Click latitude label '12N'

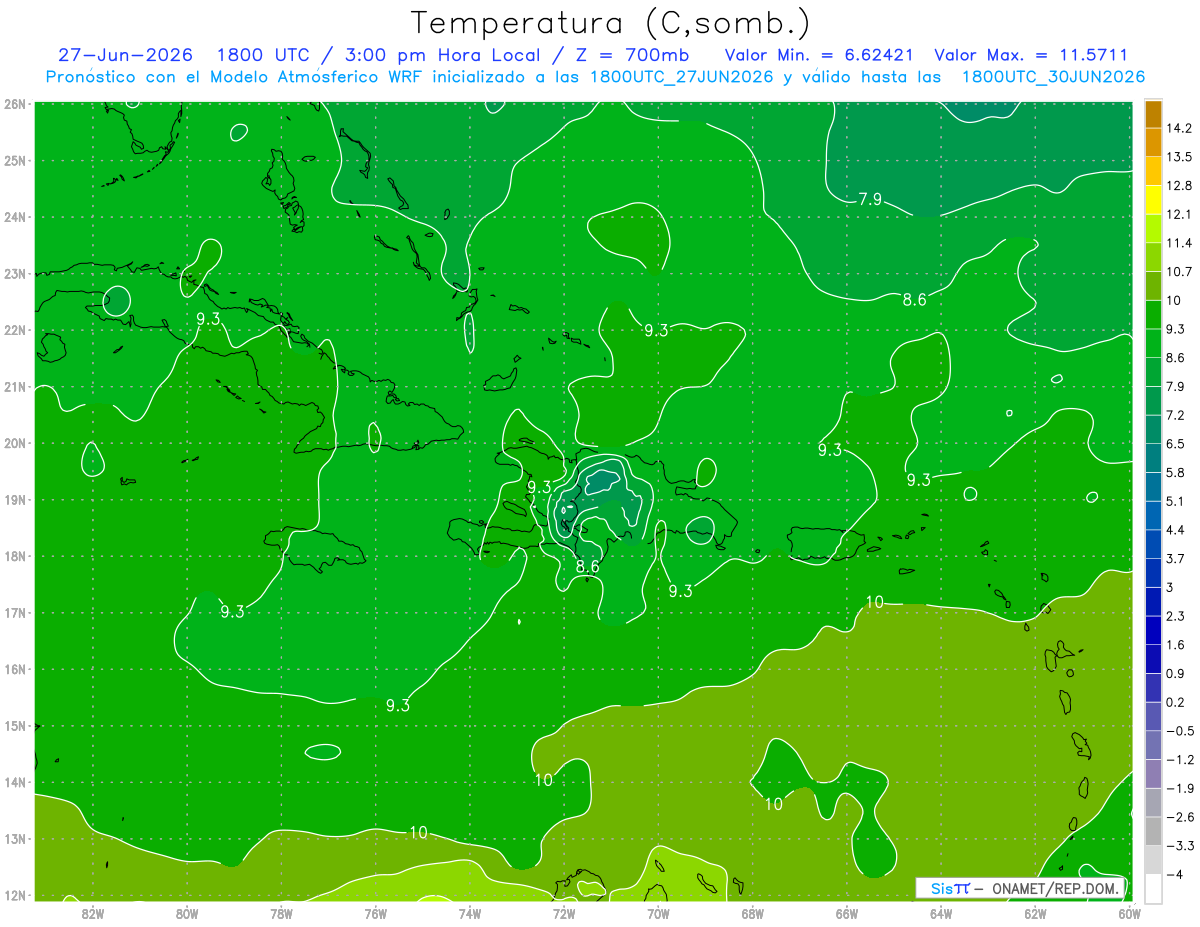[15, 895]
